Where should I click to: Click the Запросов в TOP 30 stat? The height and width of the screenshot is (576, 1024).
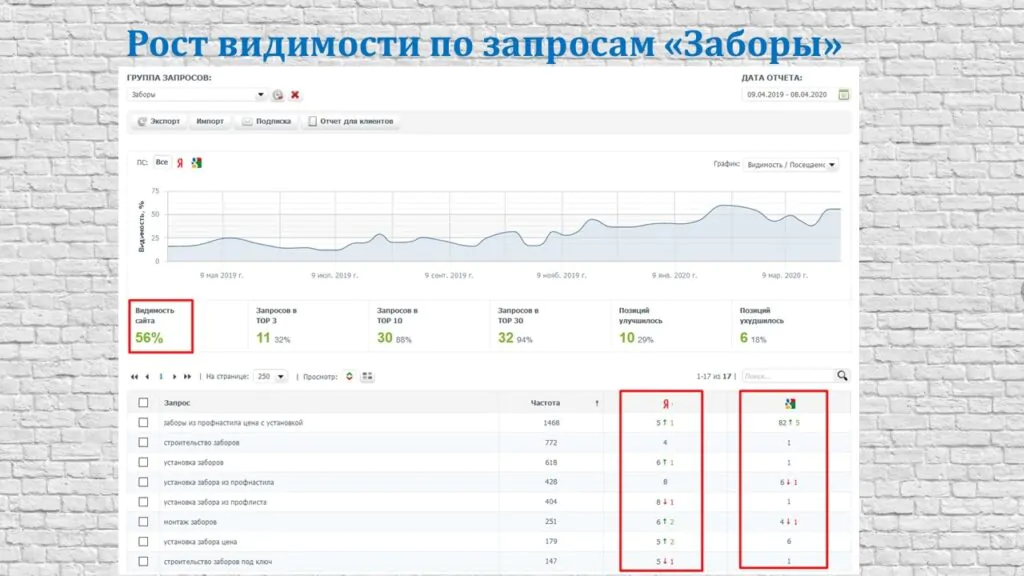click(x=518, y=325)
